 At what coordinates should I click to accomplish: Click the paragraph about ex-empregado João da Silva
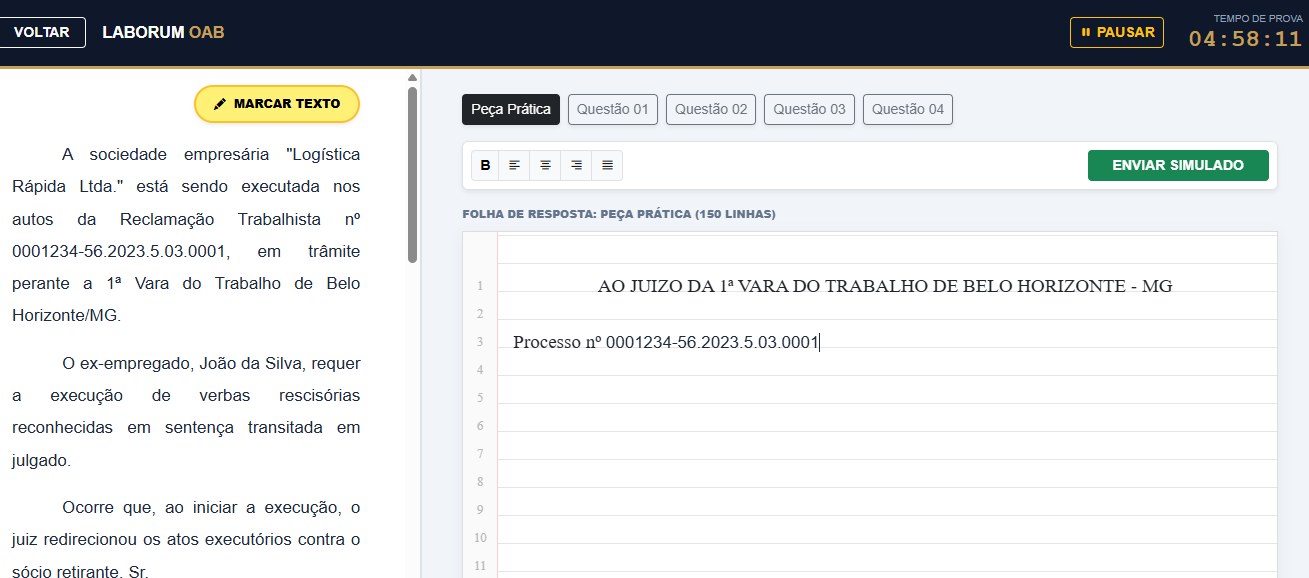click(186, 412)
